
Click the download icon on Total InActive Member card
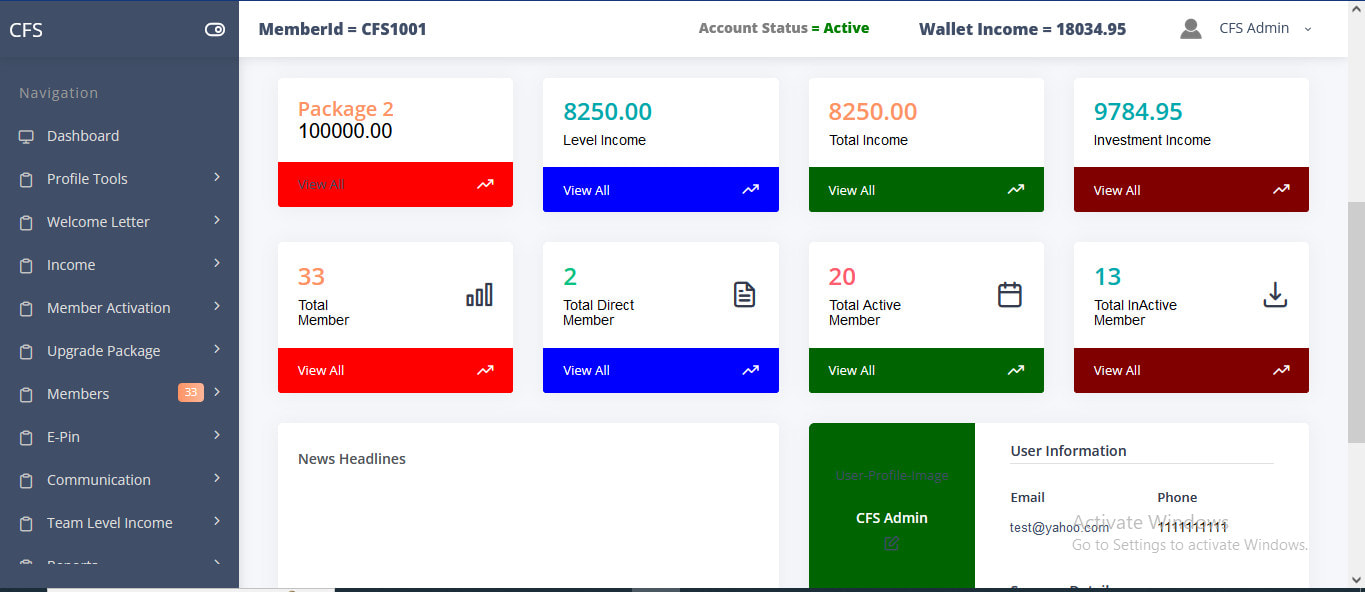1275,295
